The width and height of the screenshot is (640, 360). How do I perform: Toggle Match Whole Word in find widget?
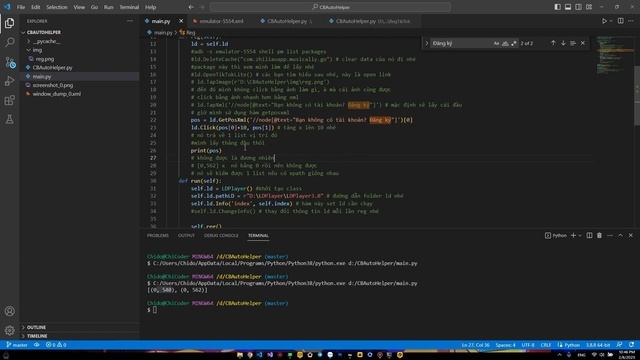click(505, 43)
